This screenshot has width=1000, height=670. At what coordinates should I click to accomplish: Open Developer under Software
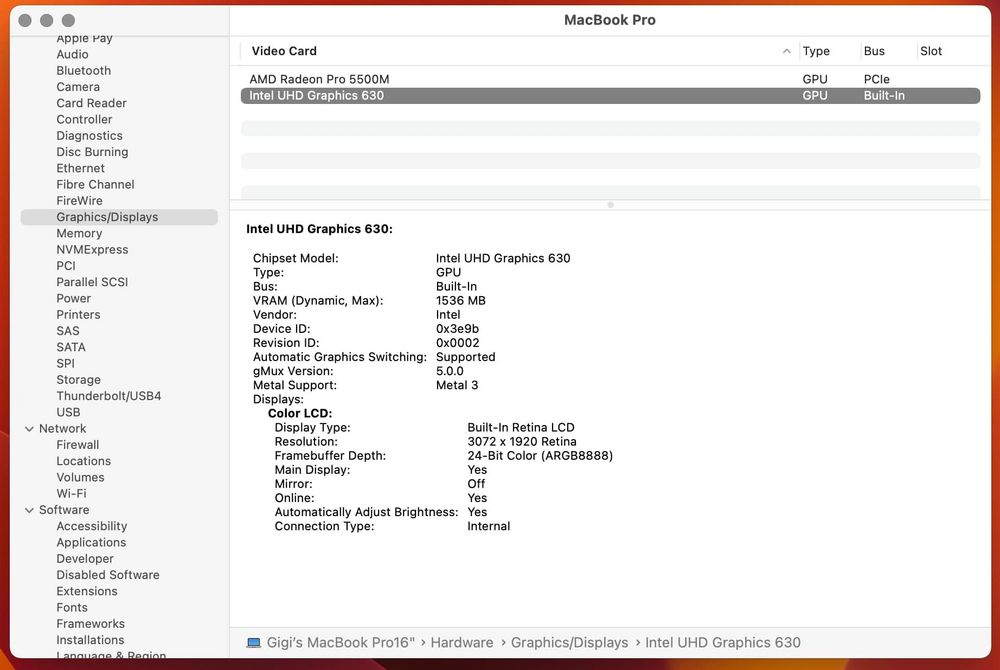tap(85, 558)
